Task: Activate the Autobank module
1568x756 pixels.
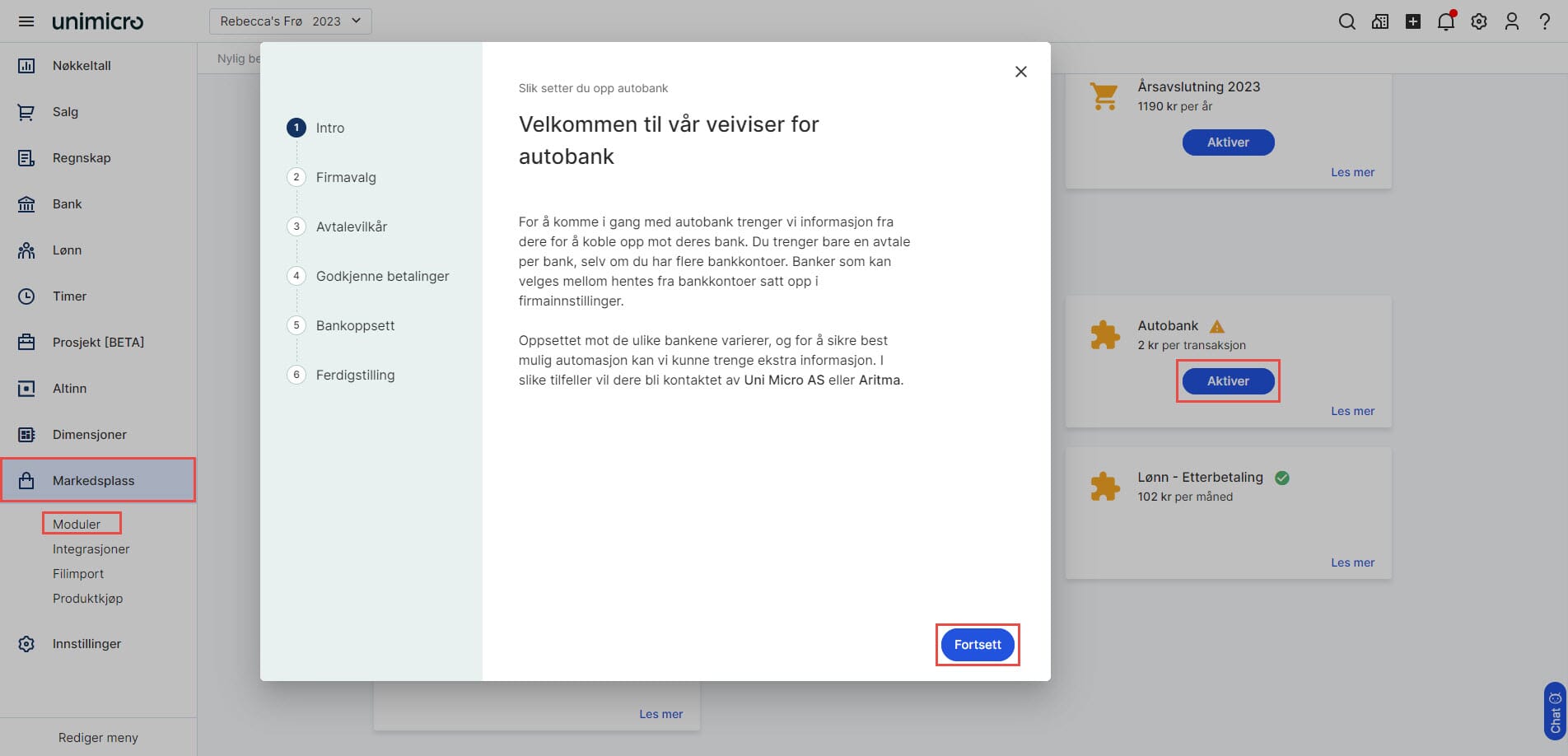Action: [x=1228, y=381]
